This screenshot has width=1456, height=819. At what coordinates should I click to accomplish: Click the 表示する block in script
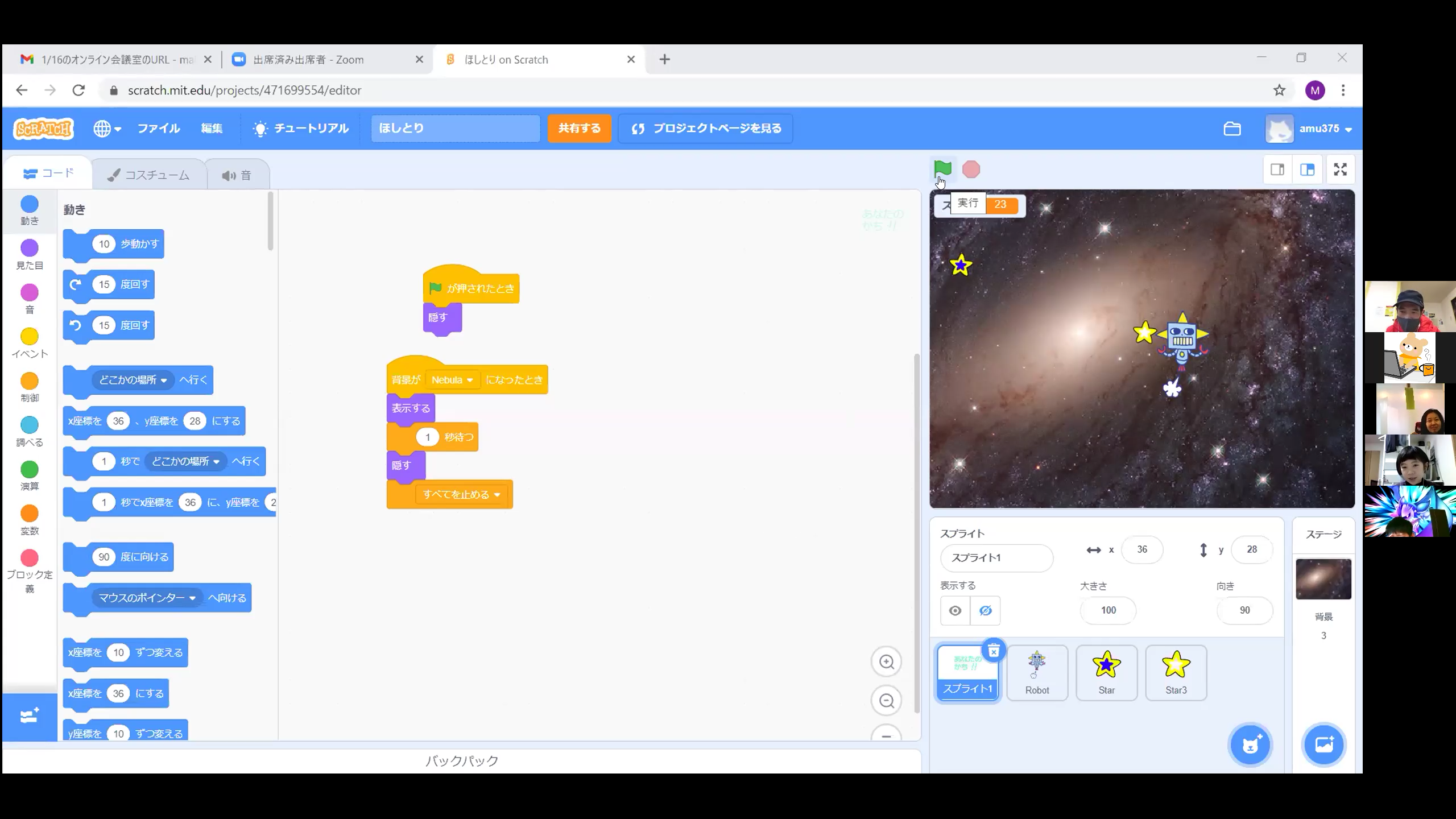tap(411, 408)
